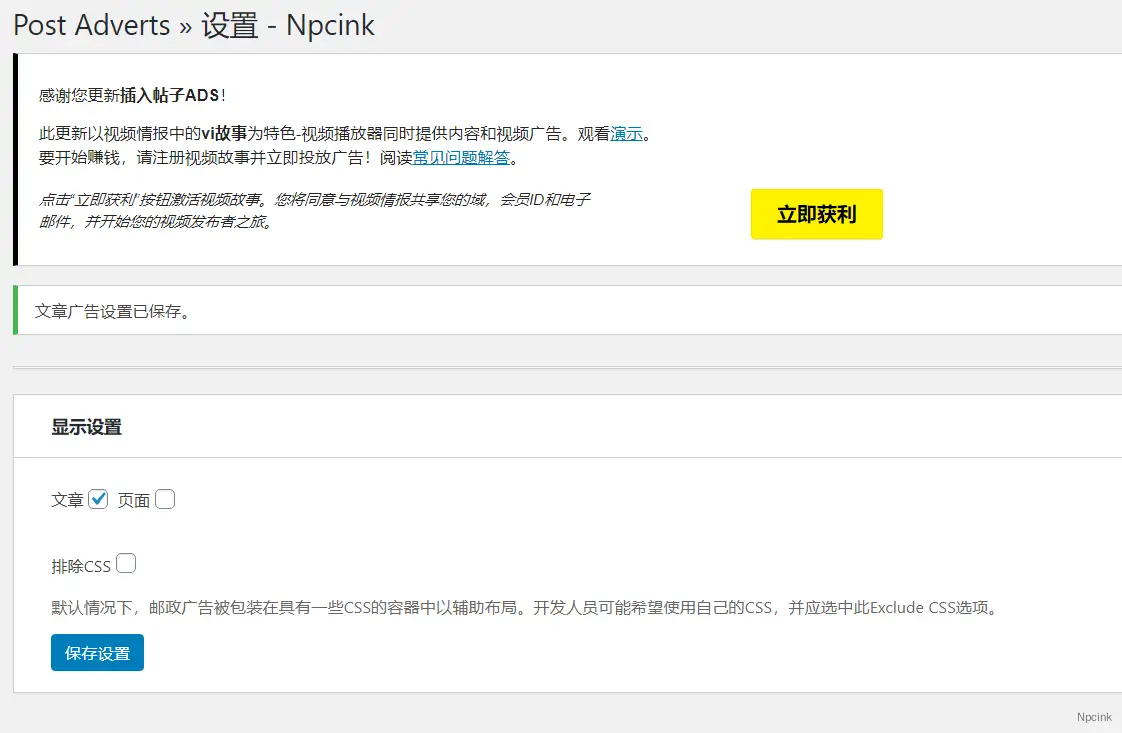Image resolution: width=1122 pixels, height=733 pixels.
Task: Click the blue 保存设置 button
Action: (97, 653)
